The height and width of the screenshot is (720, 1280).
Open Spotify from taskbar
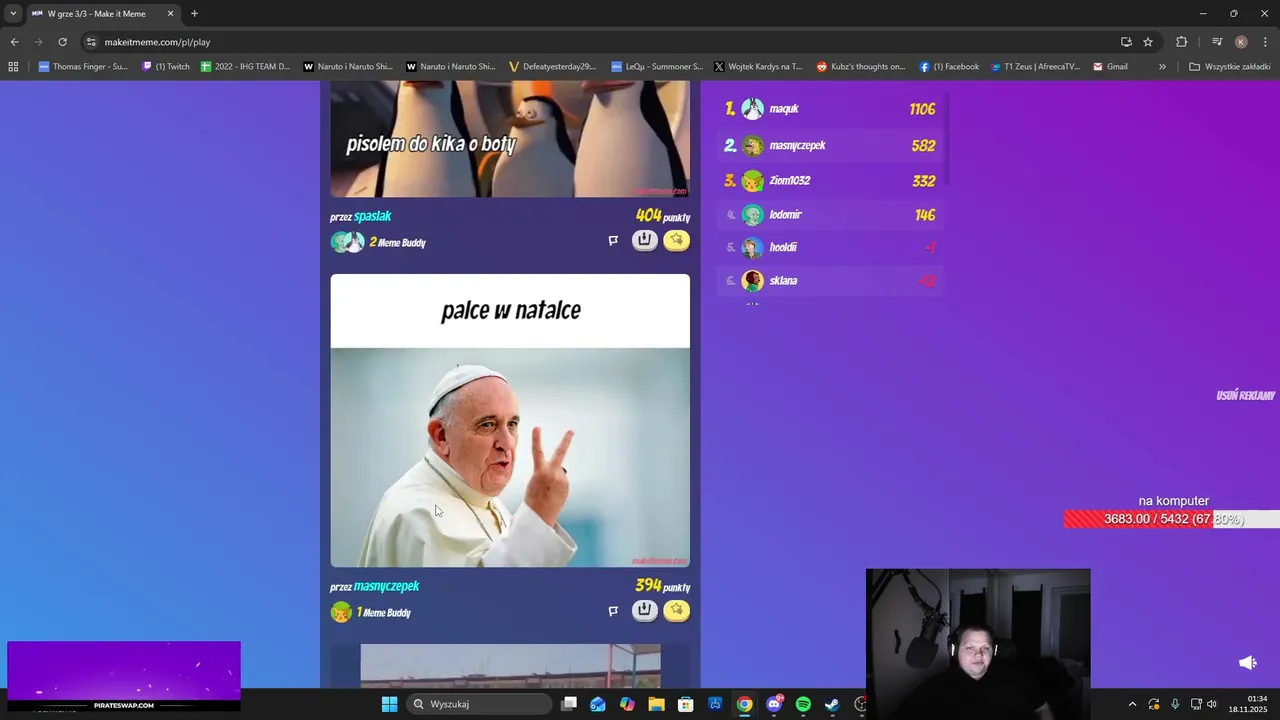click(803, 704)
